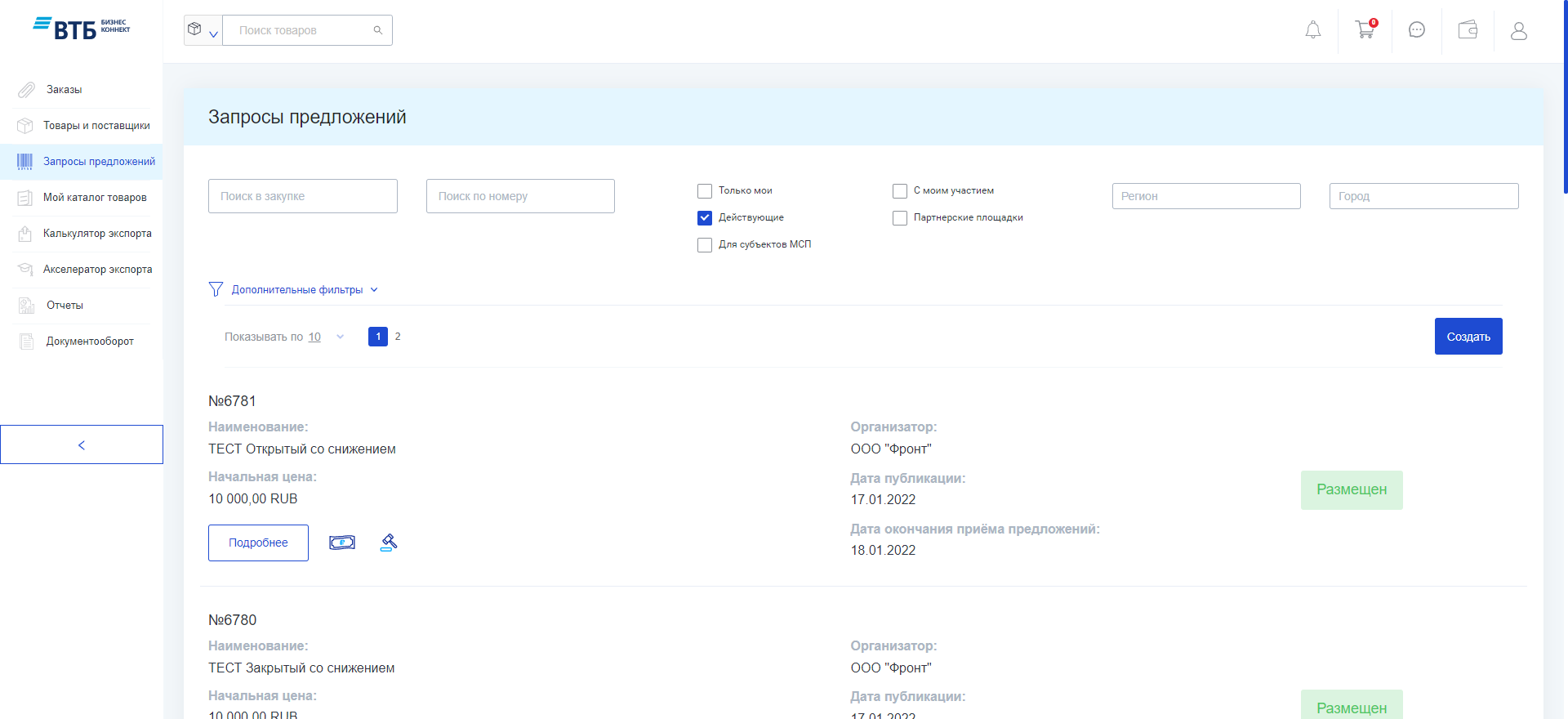Click the Создать button
Screen dimensions: 1568x719
point(1468,337)
